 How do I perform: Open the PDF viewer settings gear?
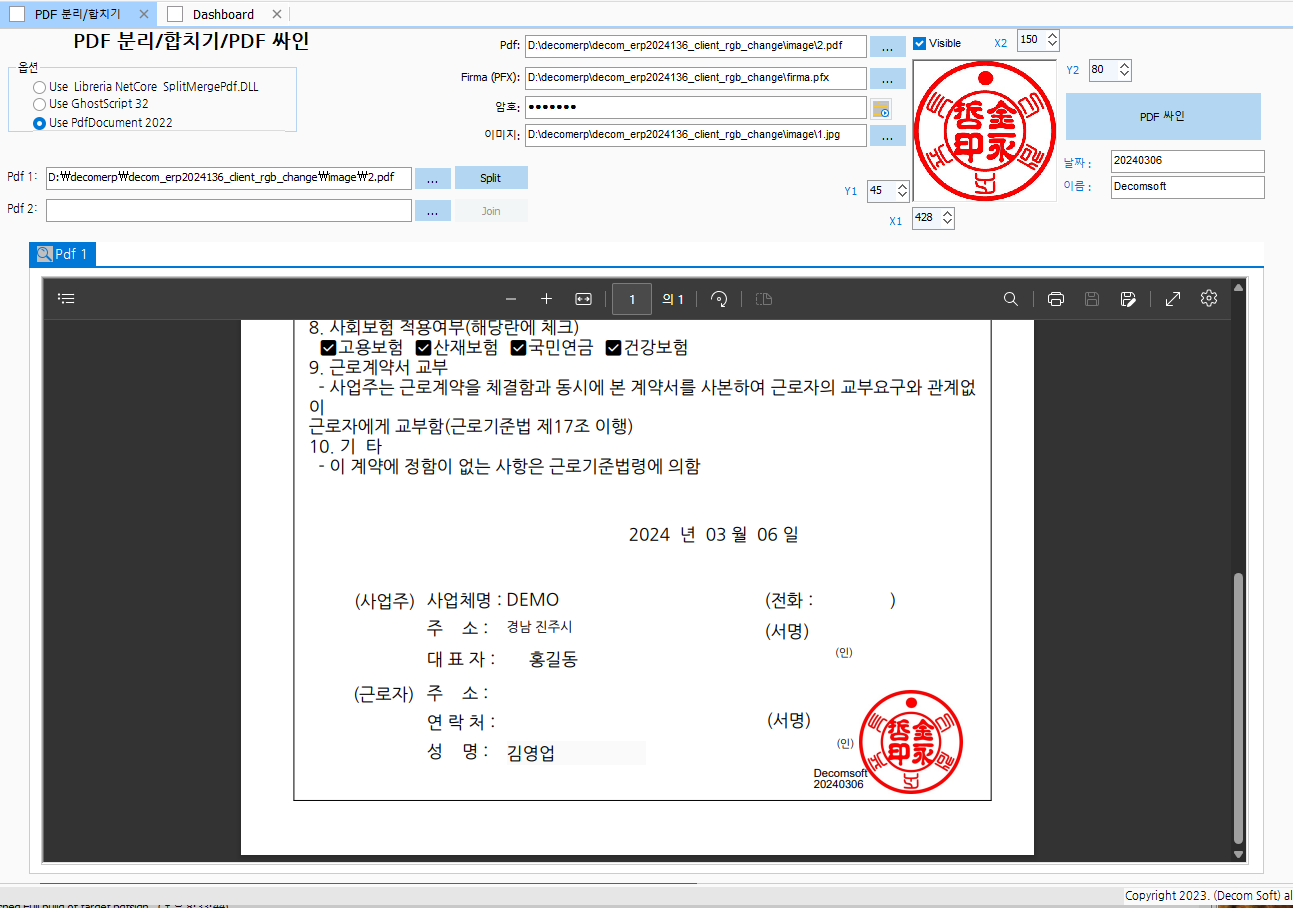pos(1209,299)
